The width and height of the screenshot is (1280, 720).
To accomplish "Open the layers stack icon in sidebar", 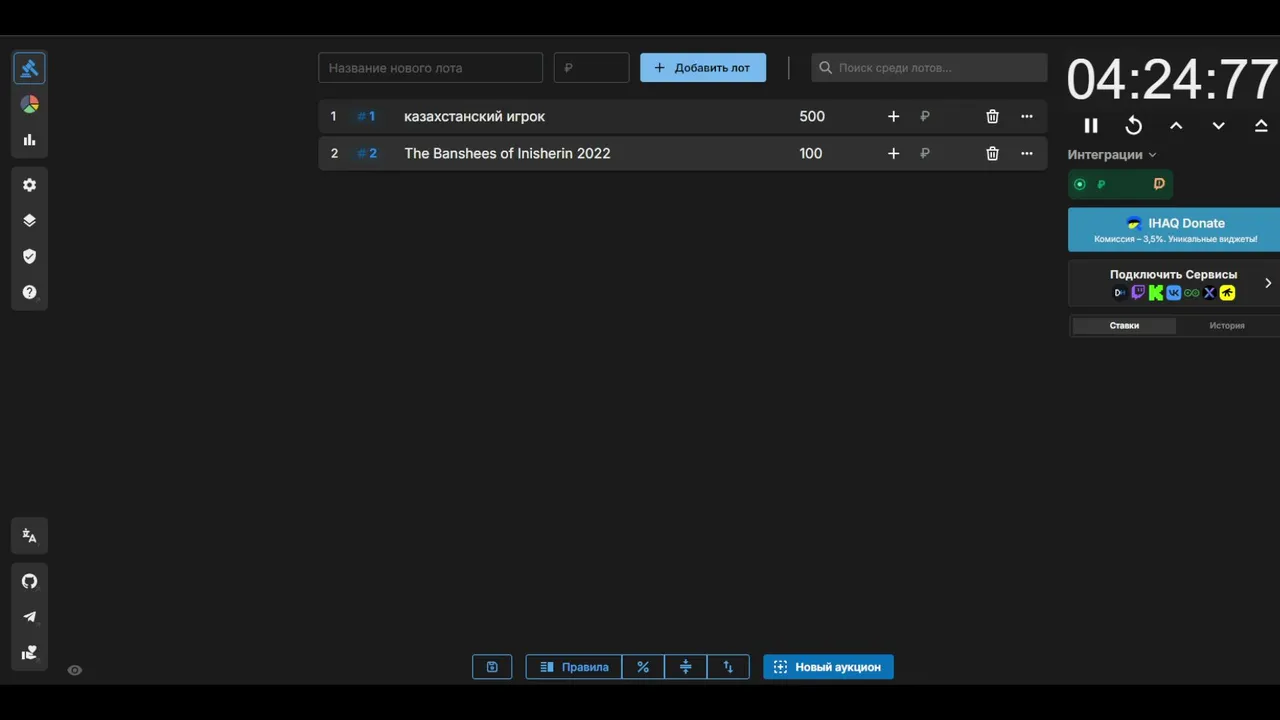I will pos(29,221).
